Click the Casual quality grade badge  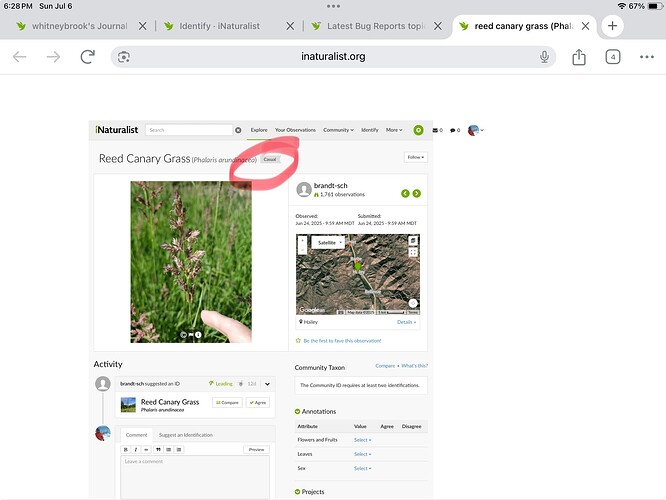(x=270, y=159)
